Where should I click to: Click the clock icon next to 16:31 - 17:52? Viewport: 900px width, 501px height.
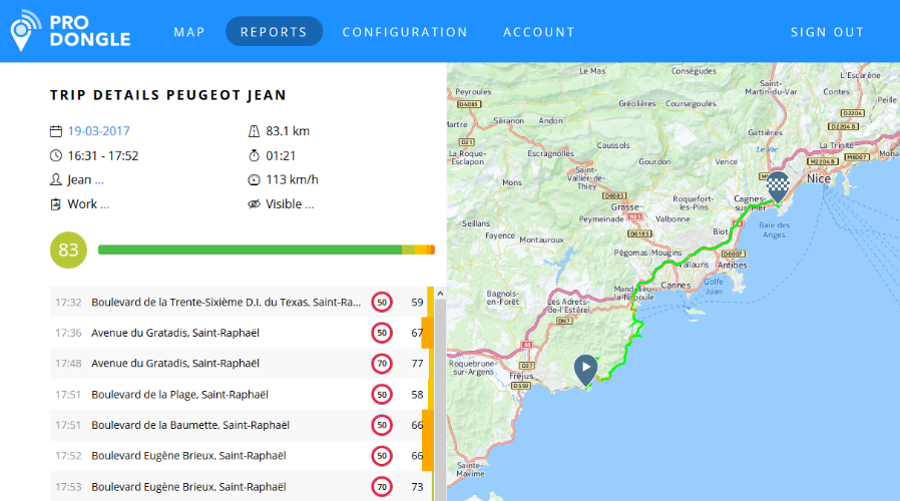[56, 156]
